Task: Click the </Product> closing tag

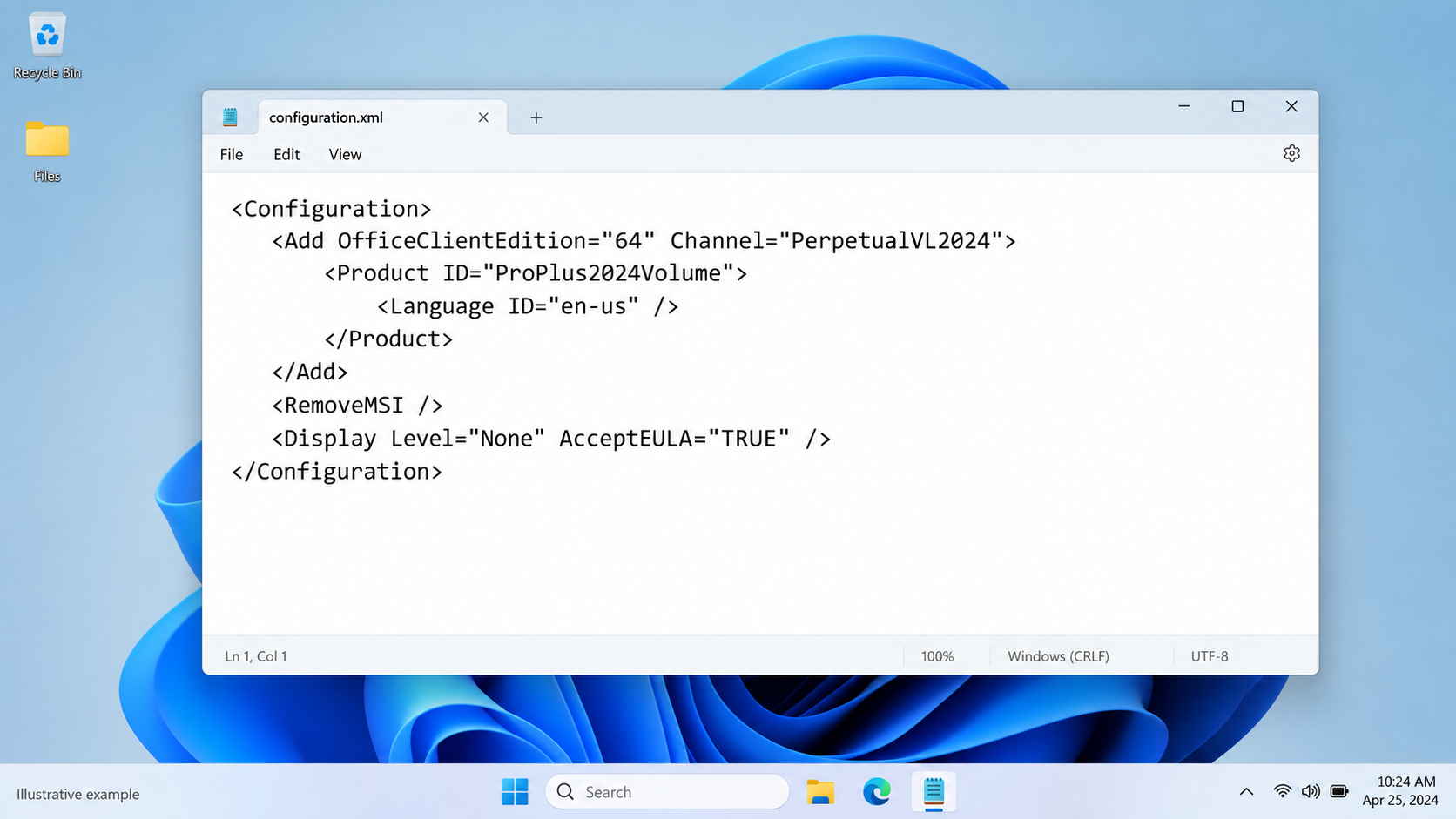Action: (x=388, y=339)
